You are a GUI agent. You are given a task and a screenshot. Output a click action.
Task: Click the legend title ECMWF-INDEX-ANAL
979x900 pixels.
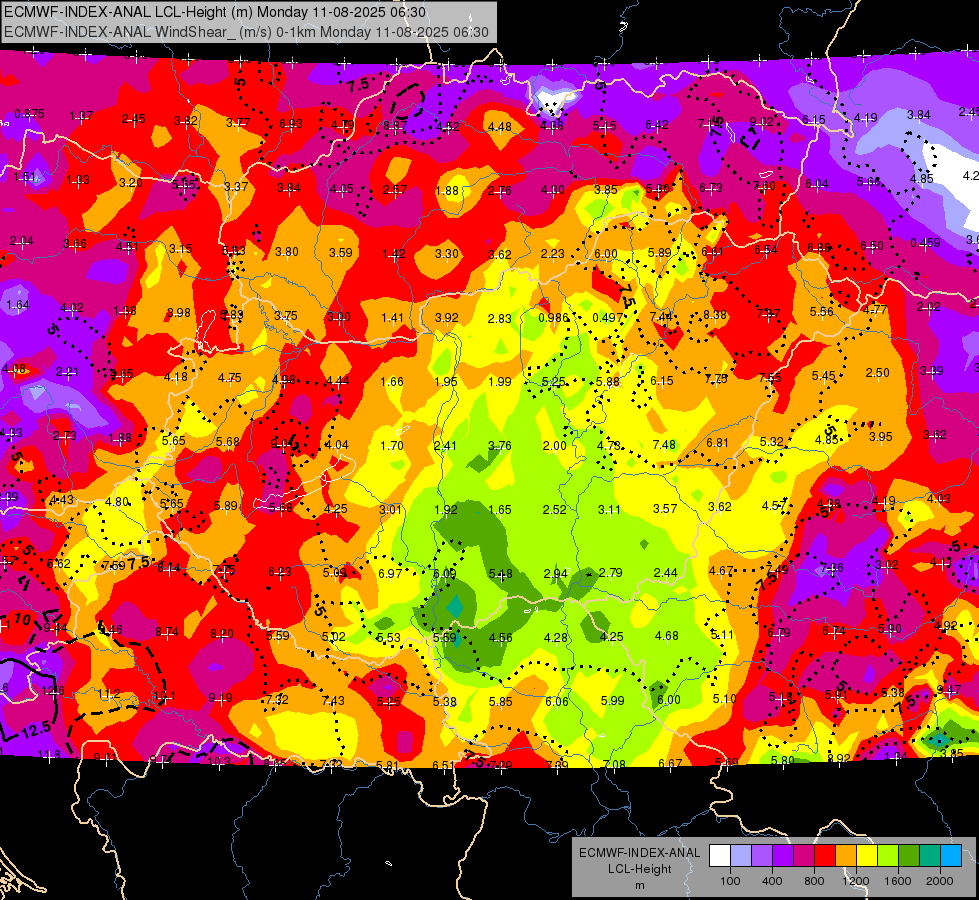(x=640, y=853)
